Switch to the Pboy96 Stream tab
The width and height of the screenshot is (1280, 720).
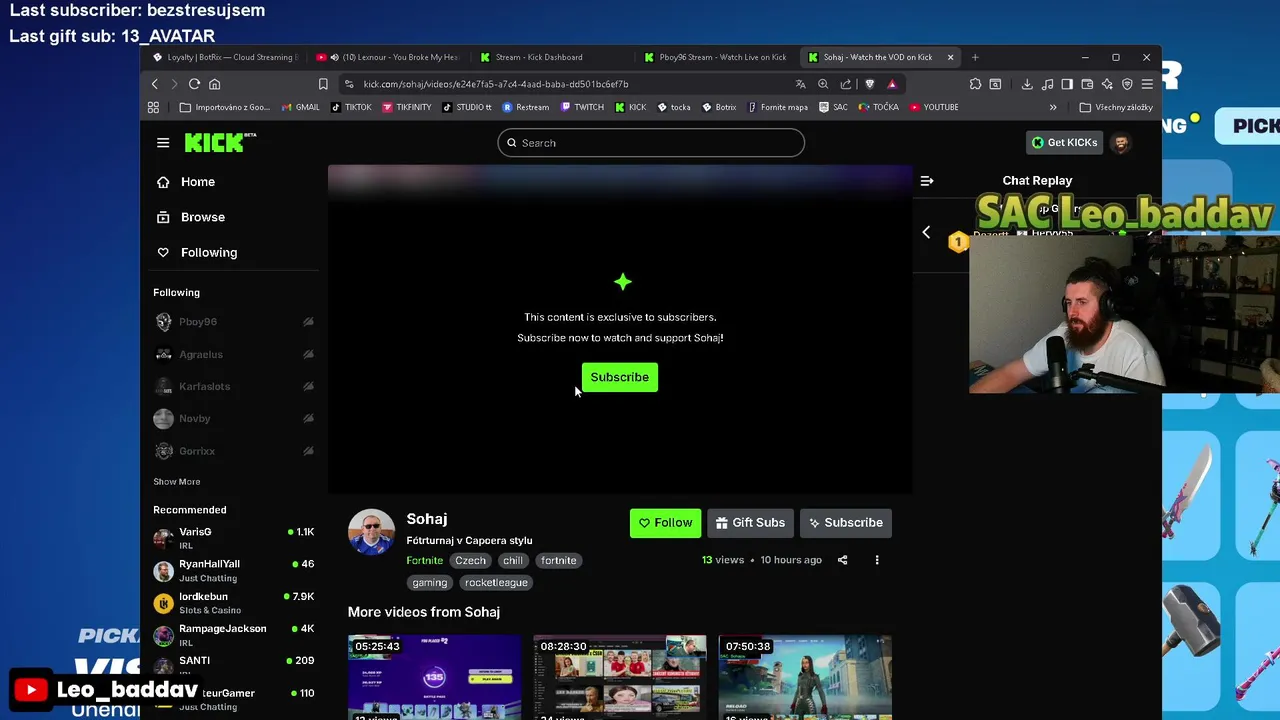tap(714, 57)
